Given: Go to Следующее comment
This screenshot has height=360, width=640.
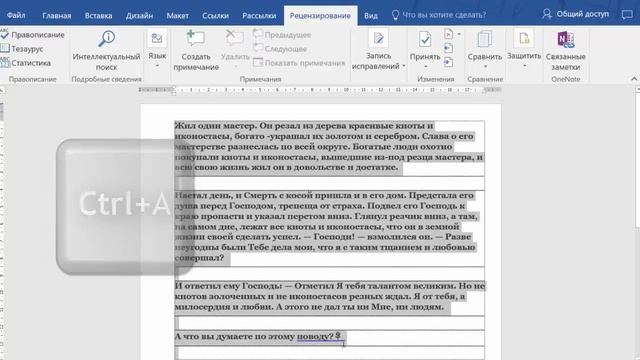Looking at the screenshot, I should [x=280, y=49].
